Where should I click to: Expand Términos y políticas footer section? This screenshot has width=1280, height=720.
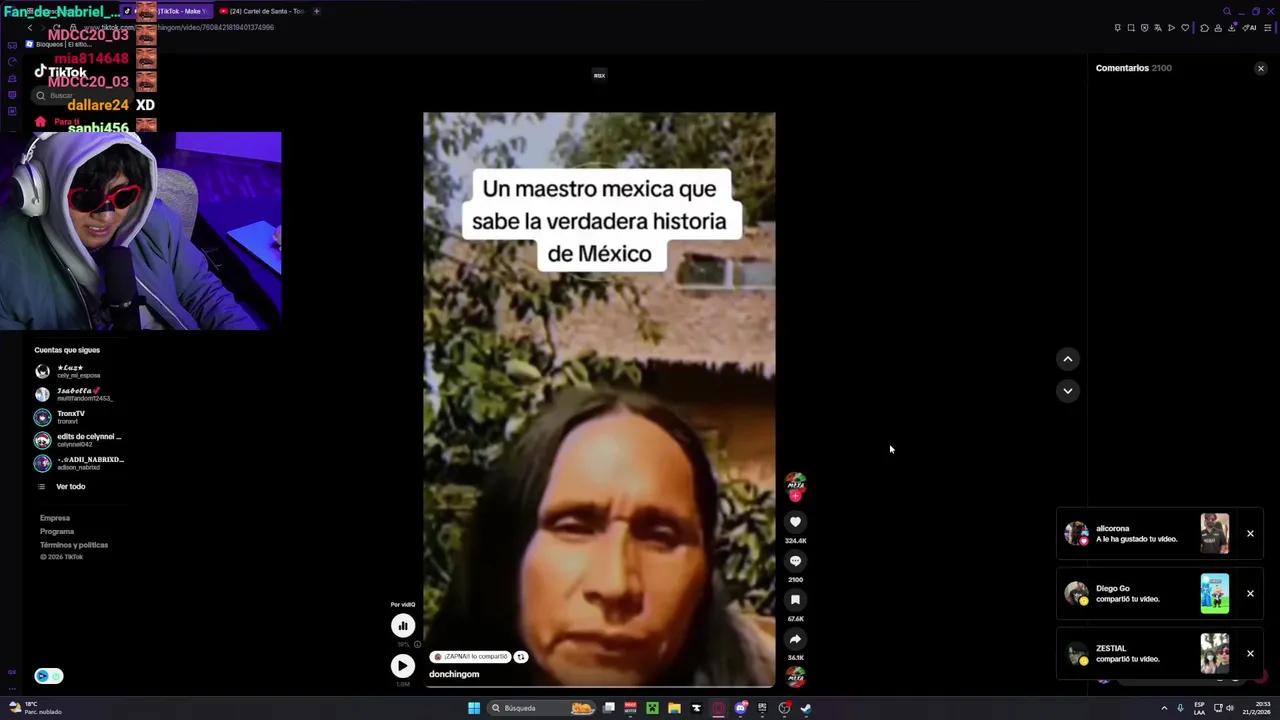[74, 545]
